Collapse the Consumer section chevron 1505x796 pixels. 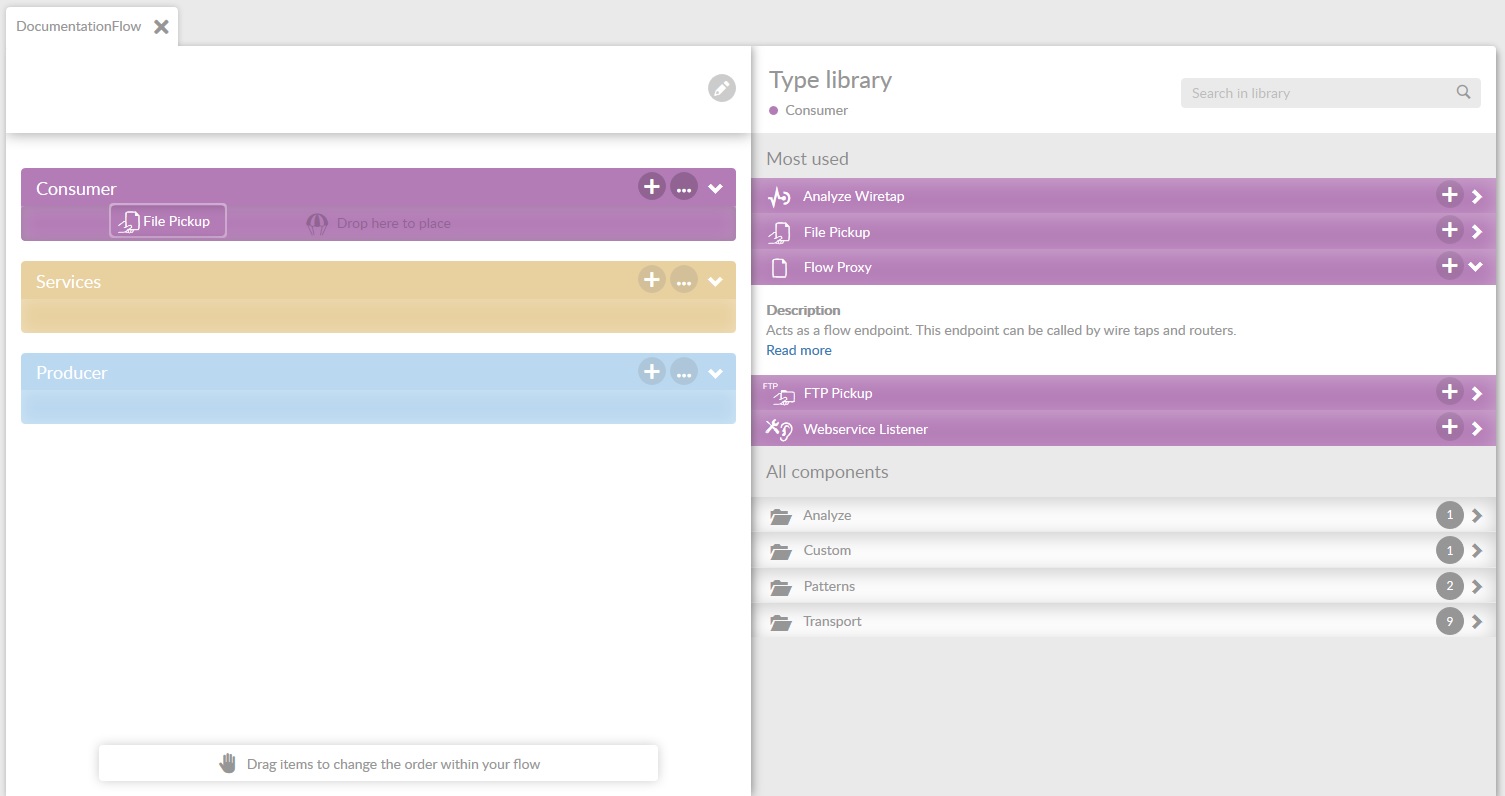(x=715, y=188)
